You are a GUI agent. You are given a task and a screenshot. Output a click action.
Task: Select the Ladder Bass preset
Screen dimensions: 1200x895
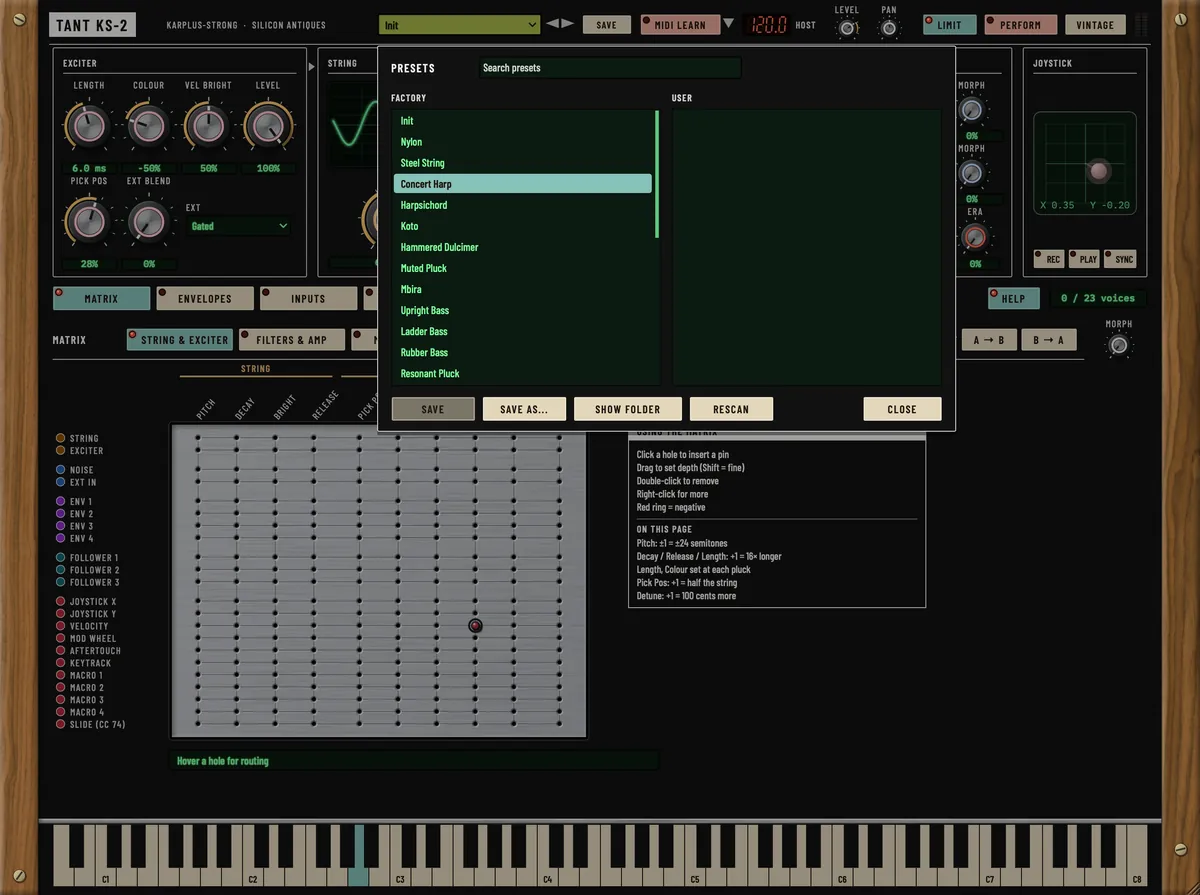tap(523, 331)
